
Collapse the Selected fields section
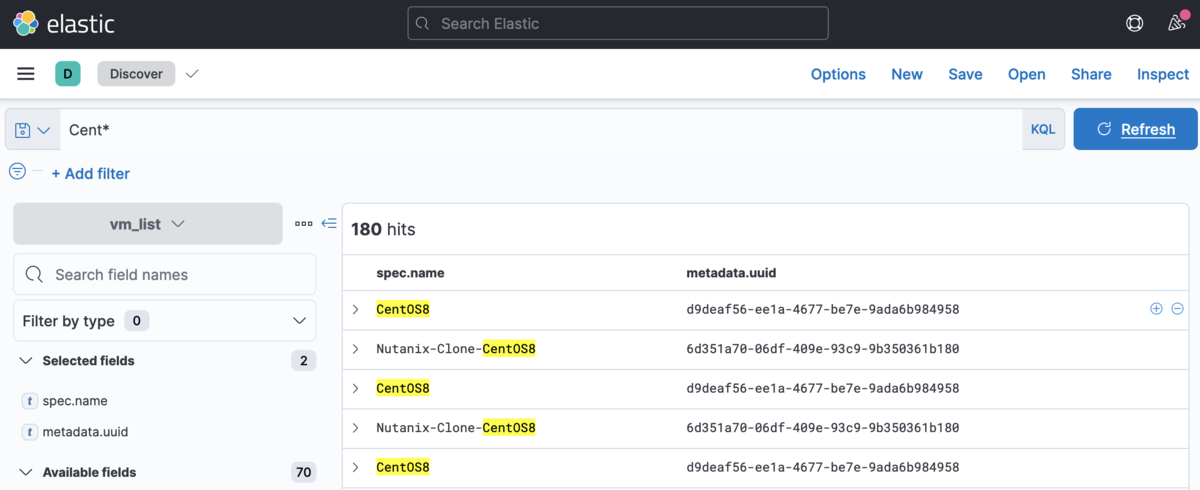point(26,361)
